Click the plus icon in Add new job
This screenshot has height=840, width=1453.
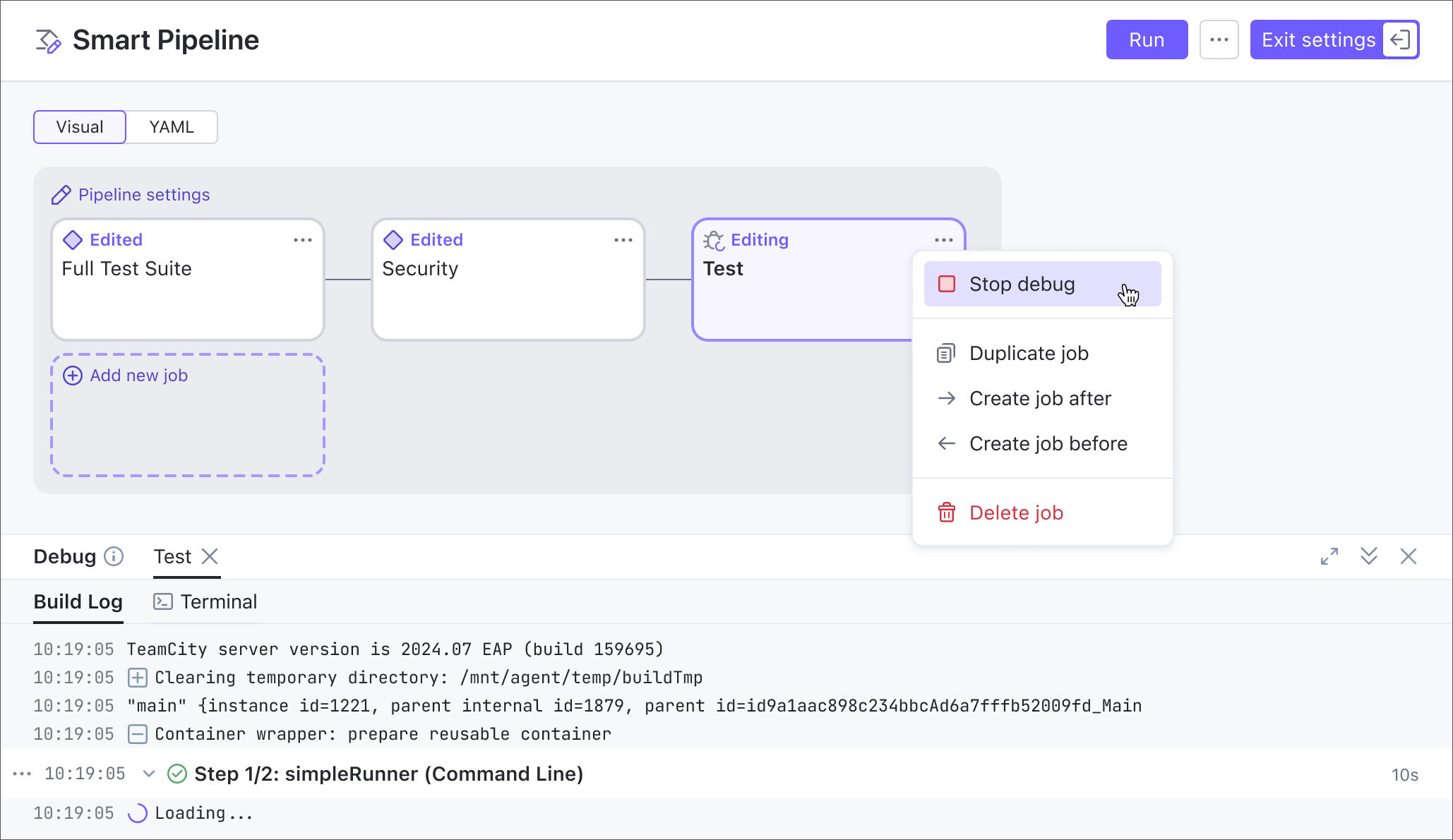coord(73,376)
